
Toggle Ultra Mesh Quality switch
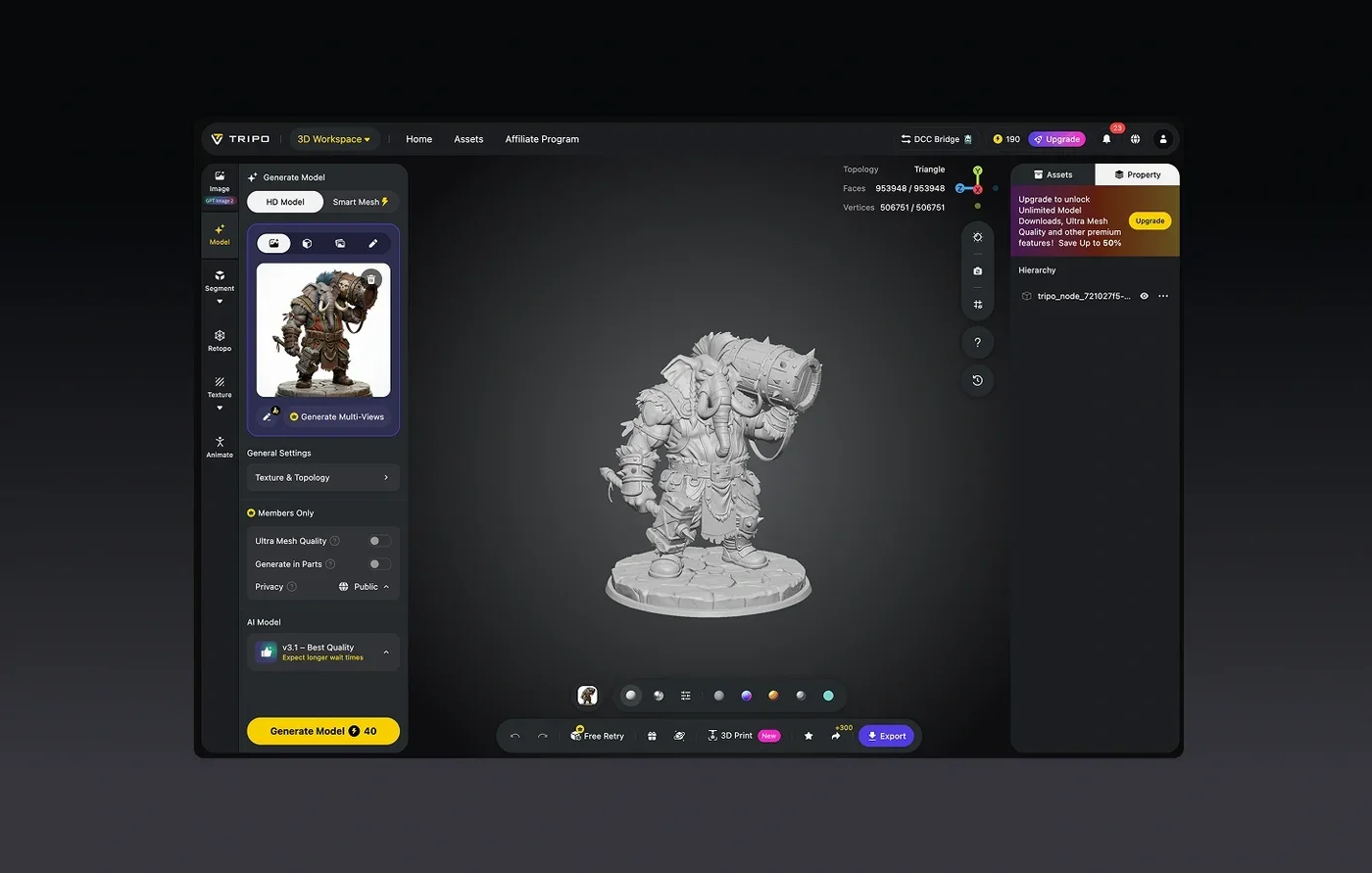point(379,541)
